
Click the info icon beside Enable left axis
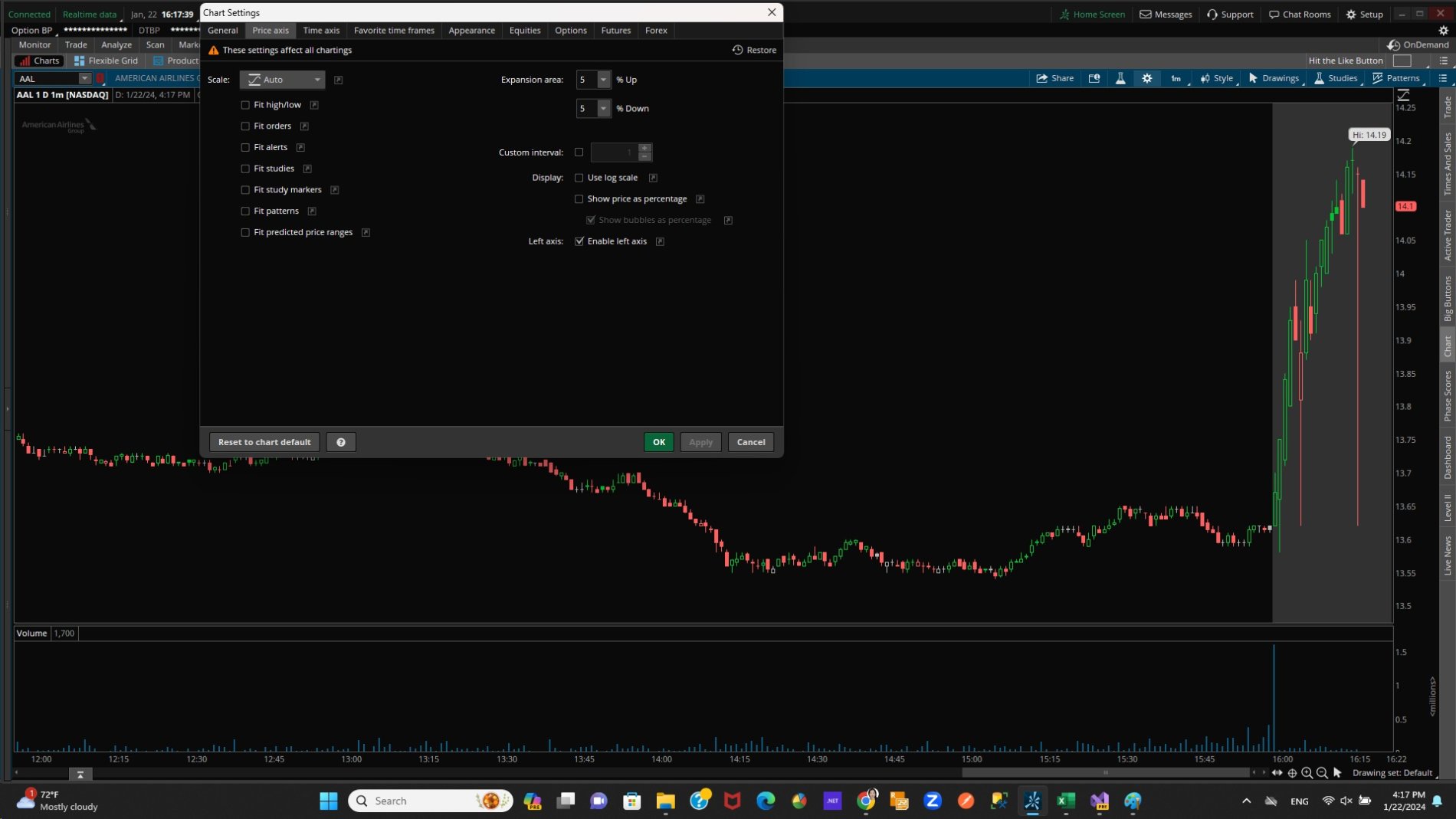[x=660, y=241]
